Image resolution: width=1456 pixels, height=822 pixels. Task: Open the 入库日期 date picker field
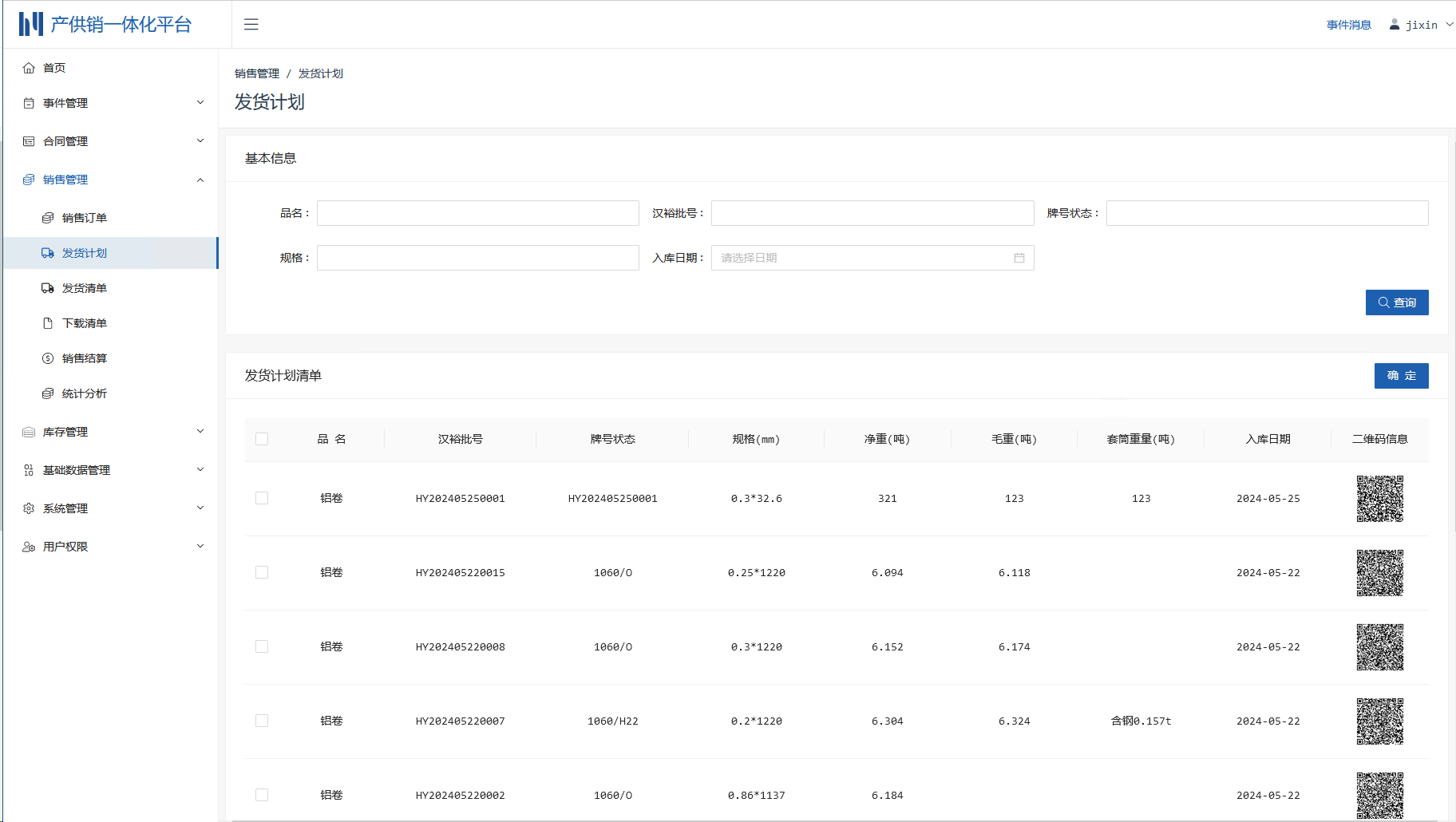click(872, 257)
